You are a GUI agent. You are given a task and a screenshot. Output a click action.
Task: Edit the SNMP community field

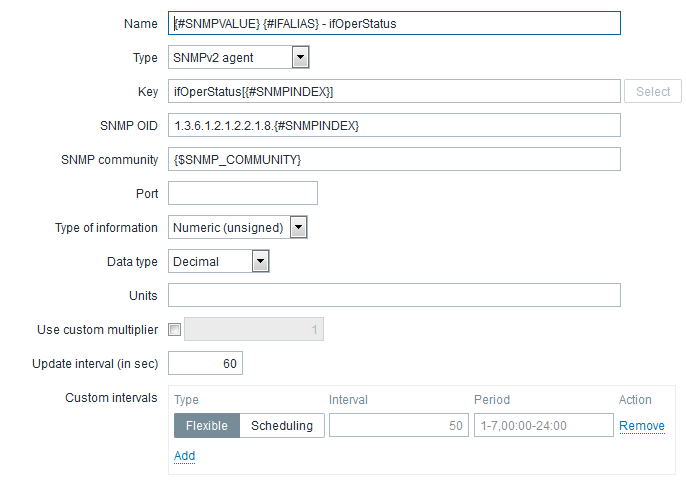pyautogui.click(x=394, y=160)
